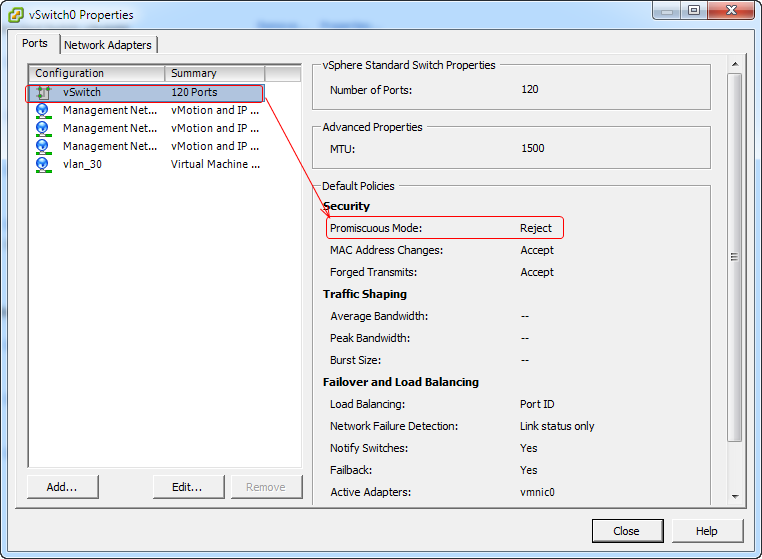Screen dimensions: 762x559
Task: Click the Configuration column header
Action: [97, 73]
